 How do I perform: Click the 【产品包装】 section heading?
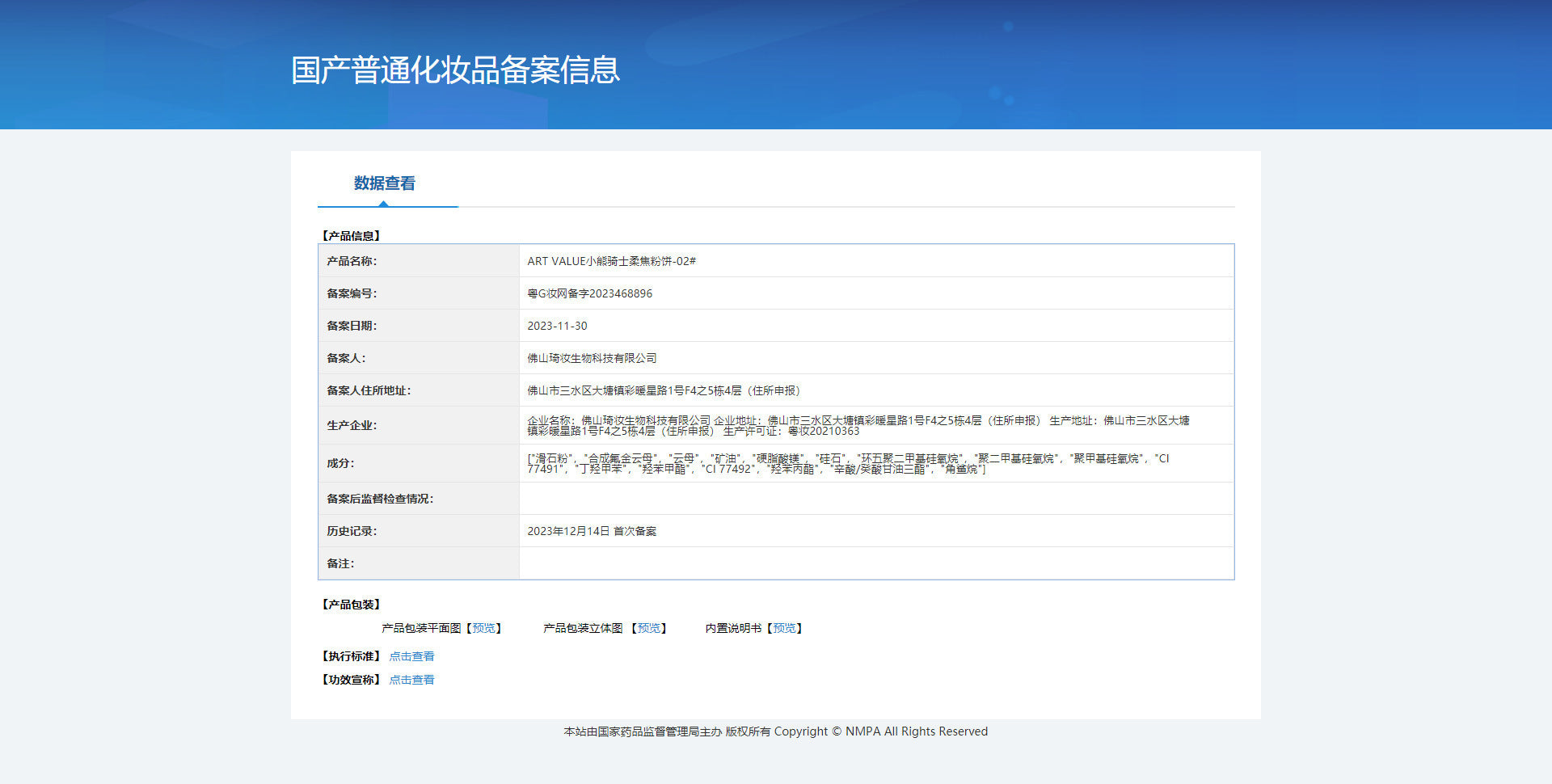pyautogui.click(x=351, y=605)
